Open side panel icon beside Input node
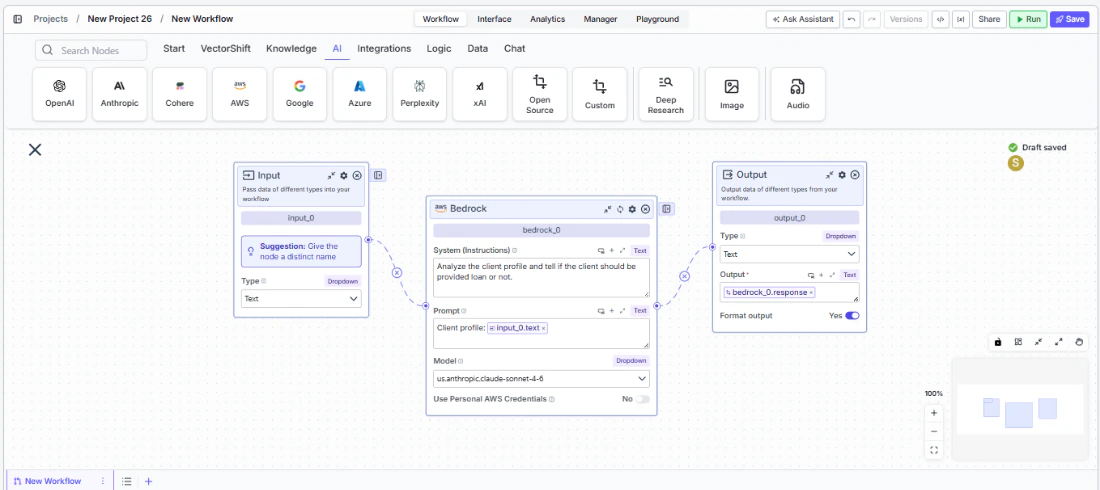The width and height of the screenshot is (1100, 490). coord(378,175)
